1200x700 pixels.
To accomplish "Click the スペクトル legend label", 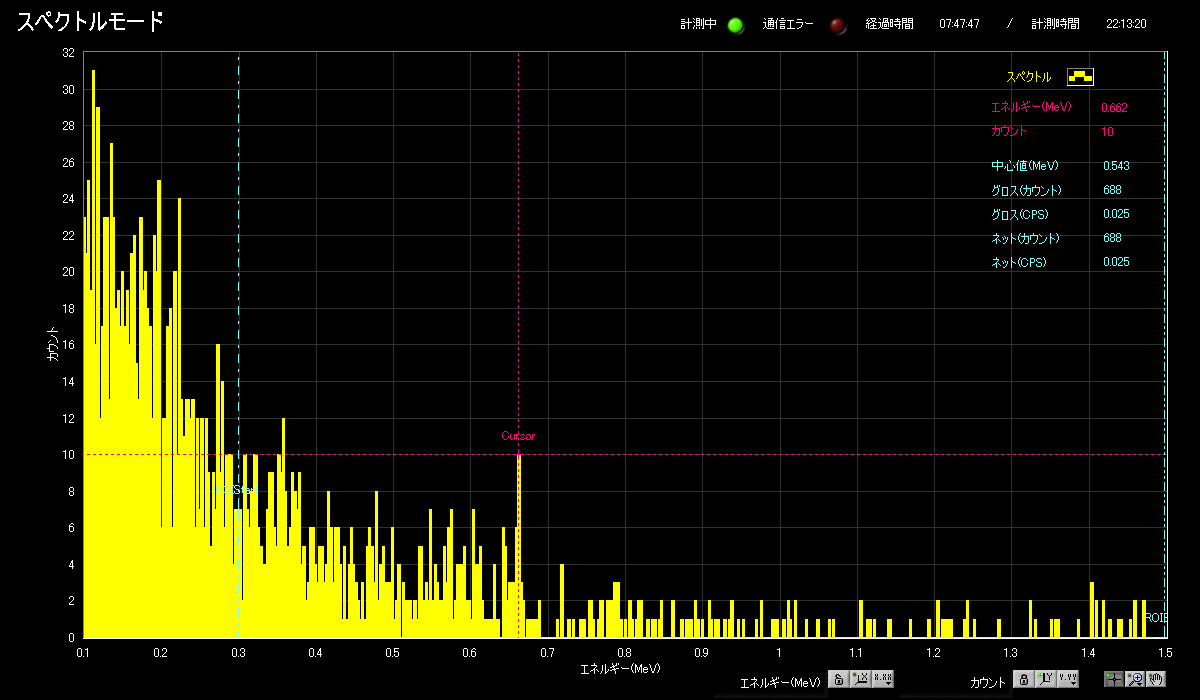I will click(1028, 77).
